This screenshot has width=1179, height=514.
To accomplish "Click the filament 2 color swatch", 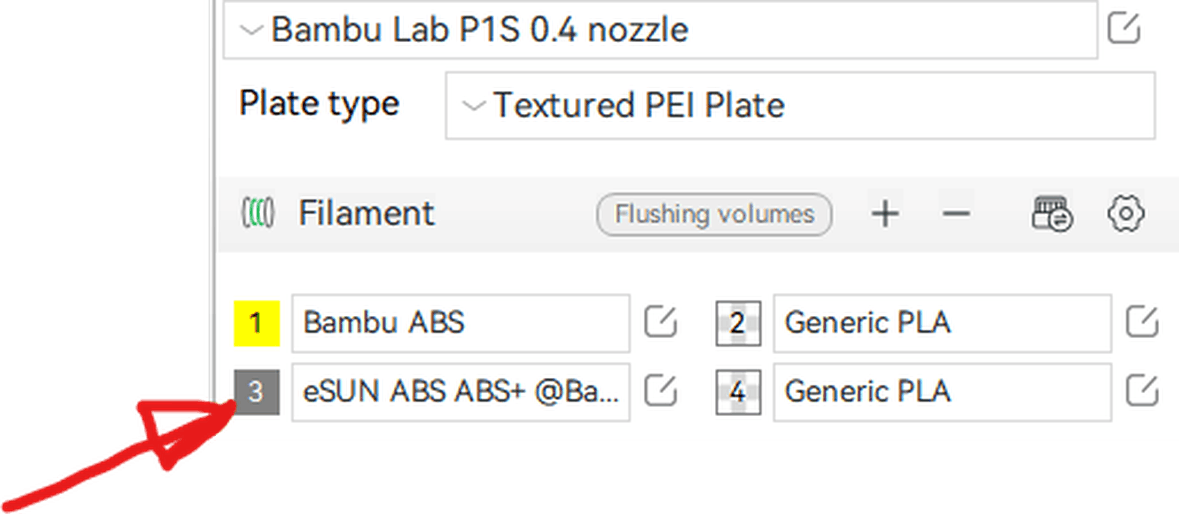I will coord(738,323).
